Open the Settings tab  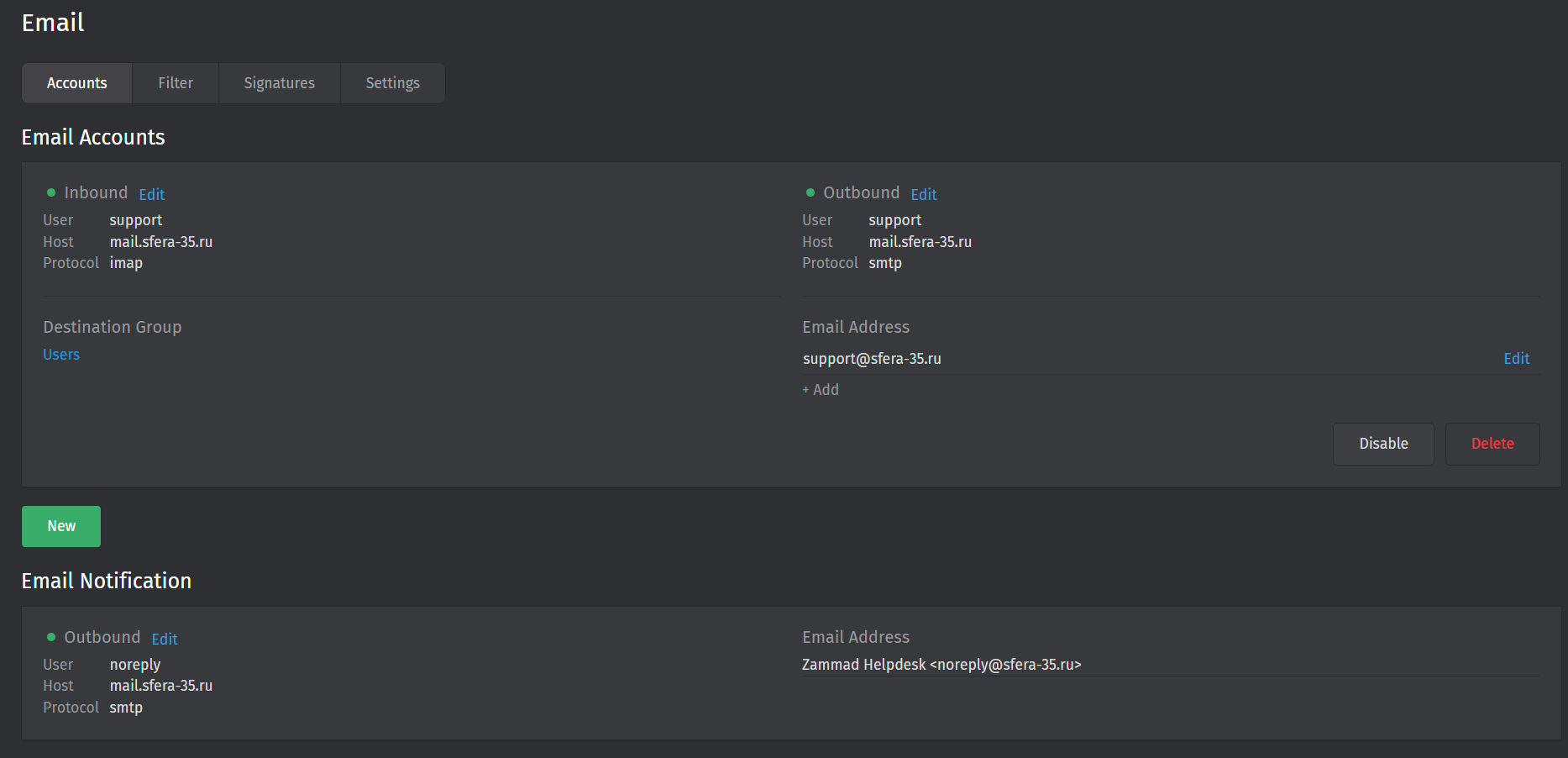(391, 82)
